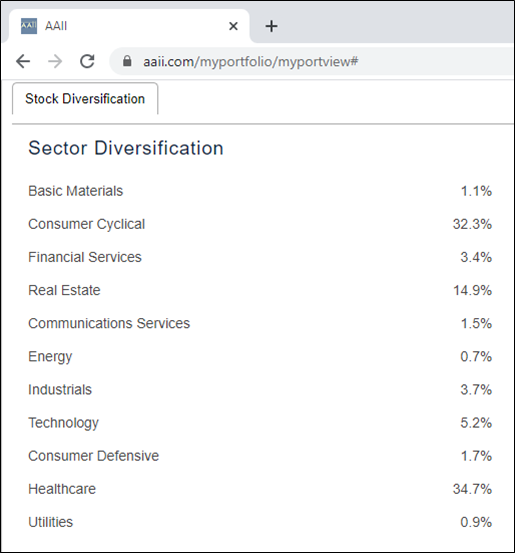
Task: Click the Healthcare 34.7% percentage value
Action: [x=472, y=489]
